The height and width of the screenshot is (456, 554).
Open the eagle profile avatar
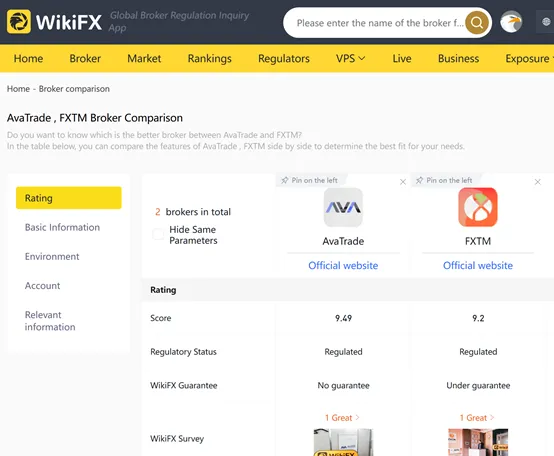[511, 22]
